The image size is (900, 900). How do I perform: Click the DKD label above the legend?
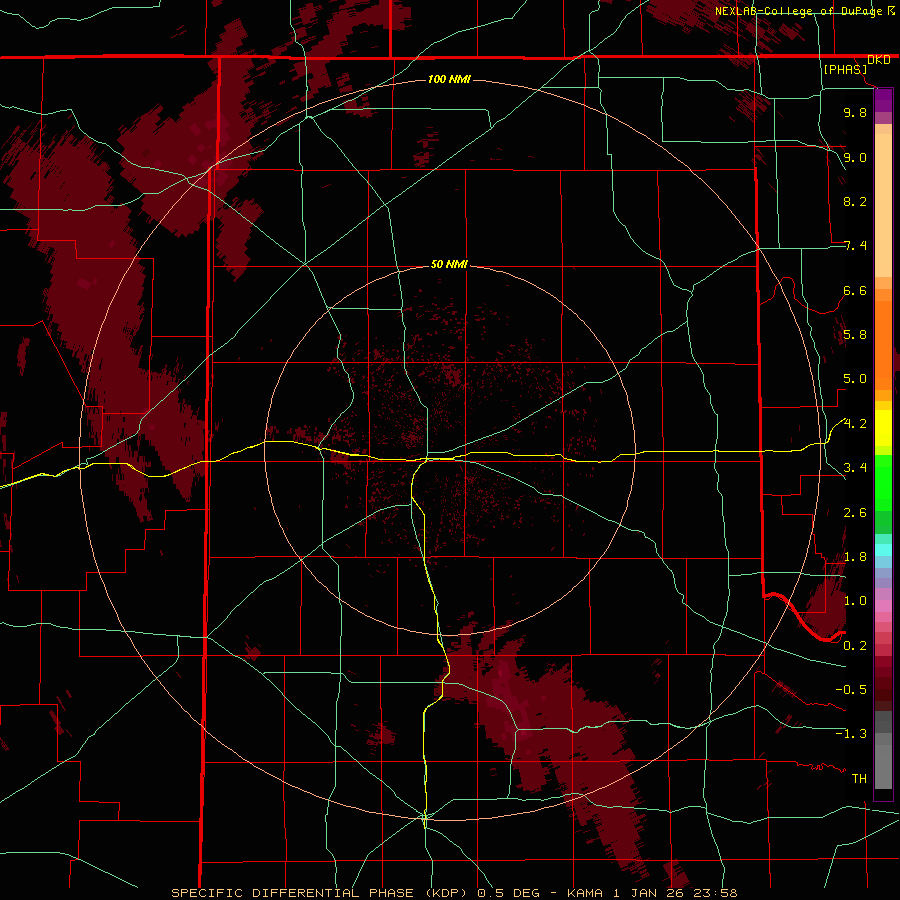pyautogui.click(x=879, y=60)
